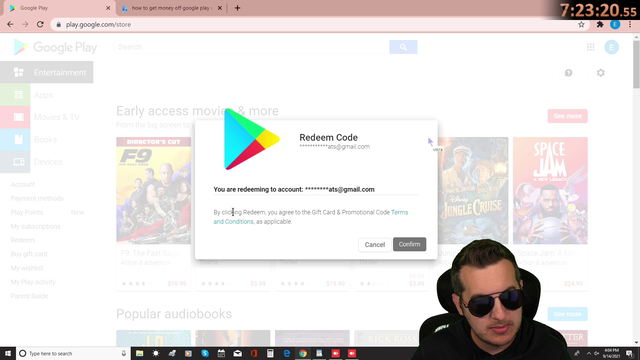
Task: Open My Play activity in sidebar
Action: click(x=33, y=282)
